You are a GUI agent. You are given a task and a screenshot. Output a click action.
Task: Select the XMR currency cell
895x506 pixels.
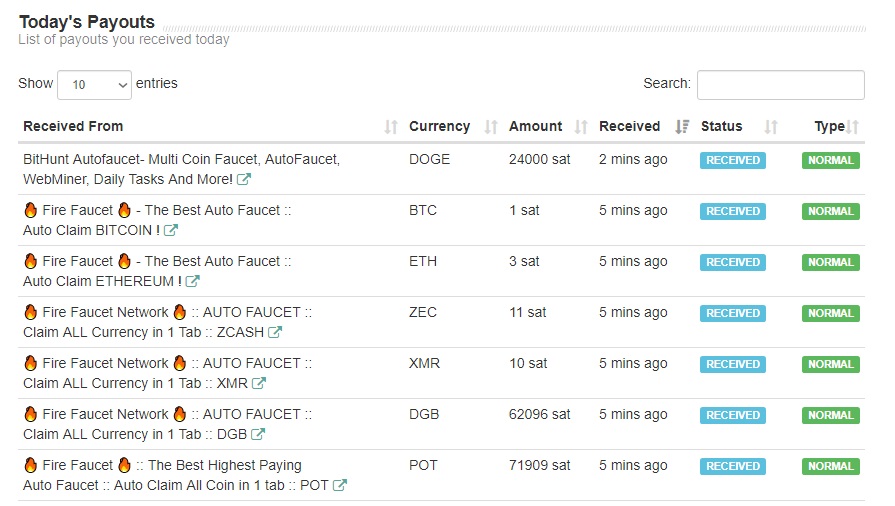click(424, 363)
